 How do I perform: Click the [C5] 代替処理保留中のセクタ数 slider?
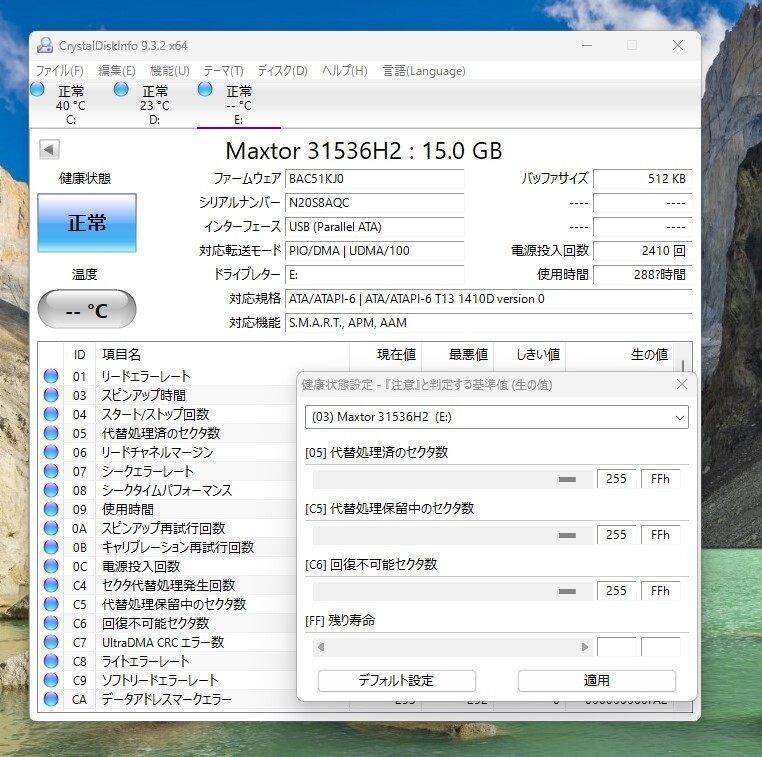[x=452, y=535]
